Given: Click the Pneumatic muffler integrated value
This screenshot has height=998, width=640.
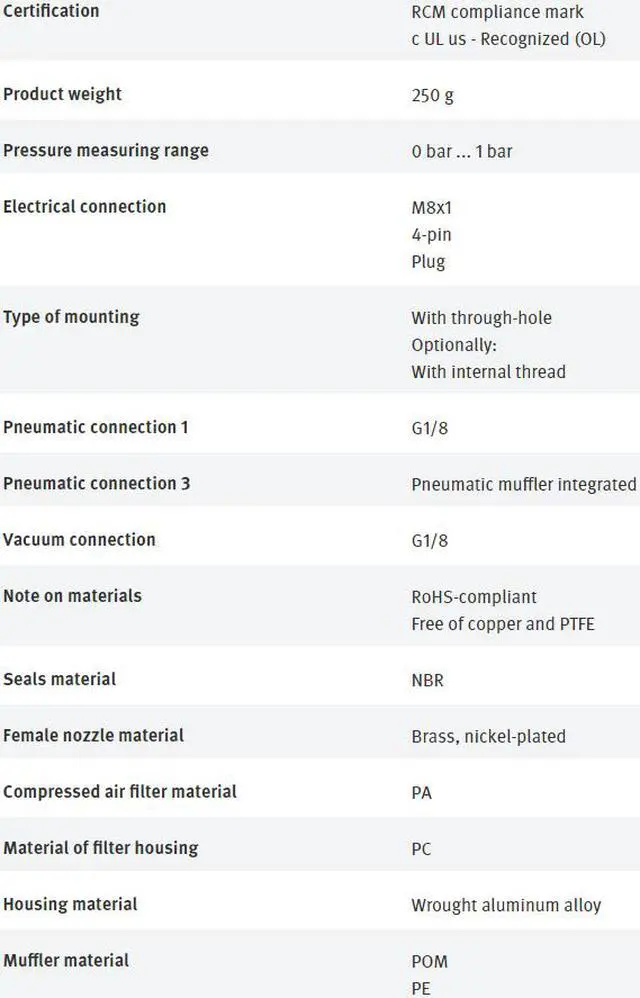Looking at the screenshot, I should (523, 484).
